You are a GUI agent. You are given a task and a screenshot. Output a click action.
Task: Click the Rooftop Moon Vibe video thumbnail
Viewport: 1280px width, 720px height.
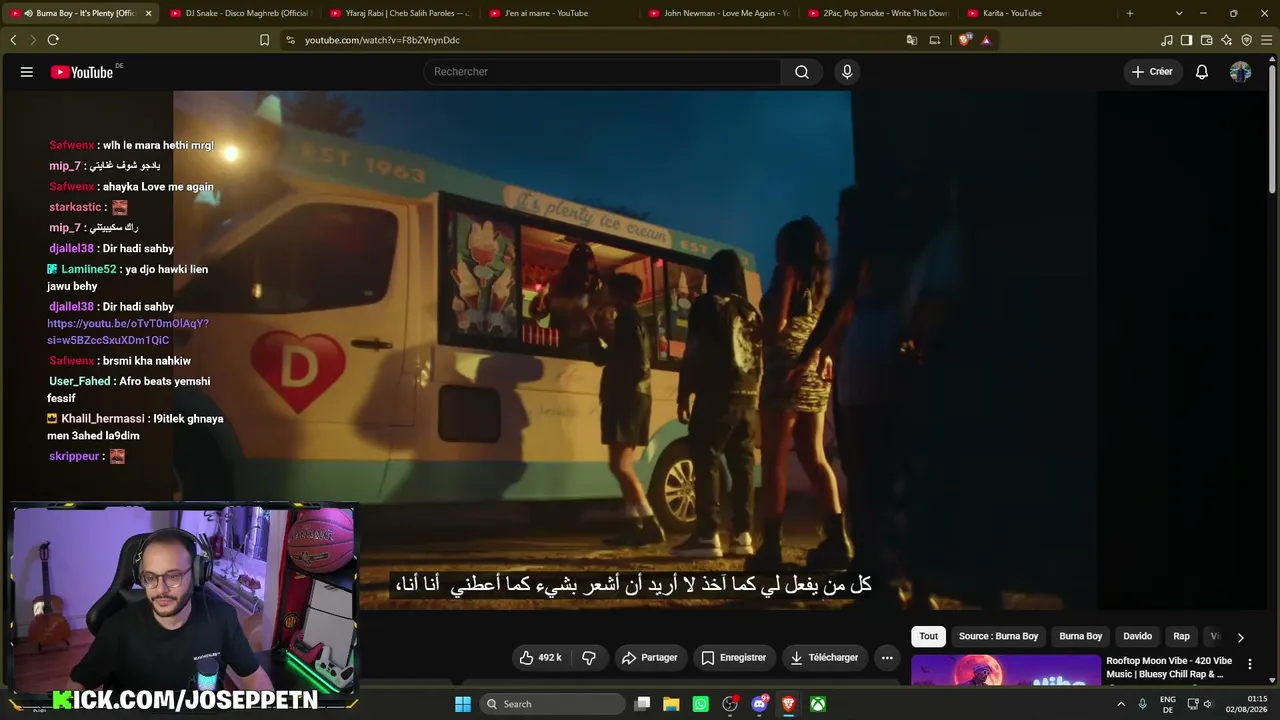1006,670
